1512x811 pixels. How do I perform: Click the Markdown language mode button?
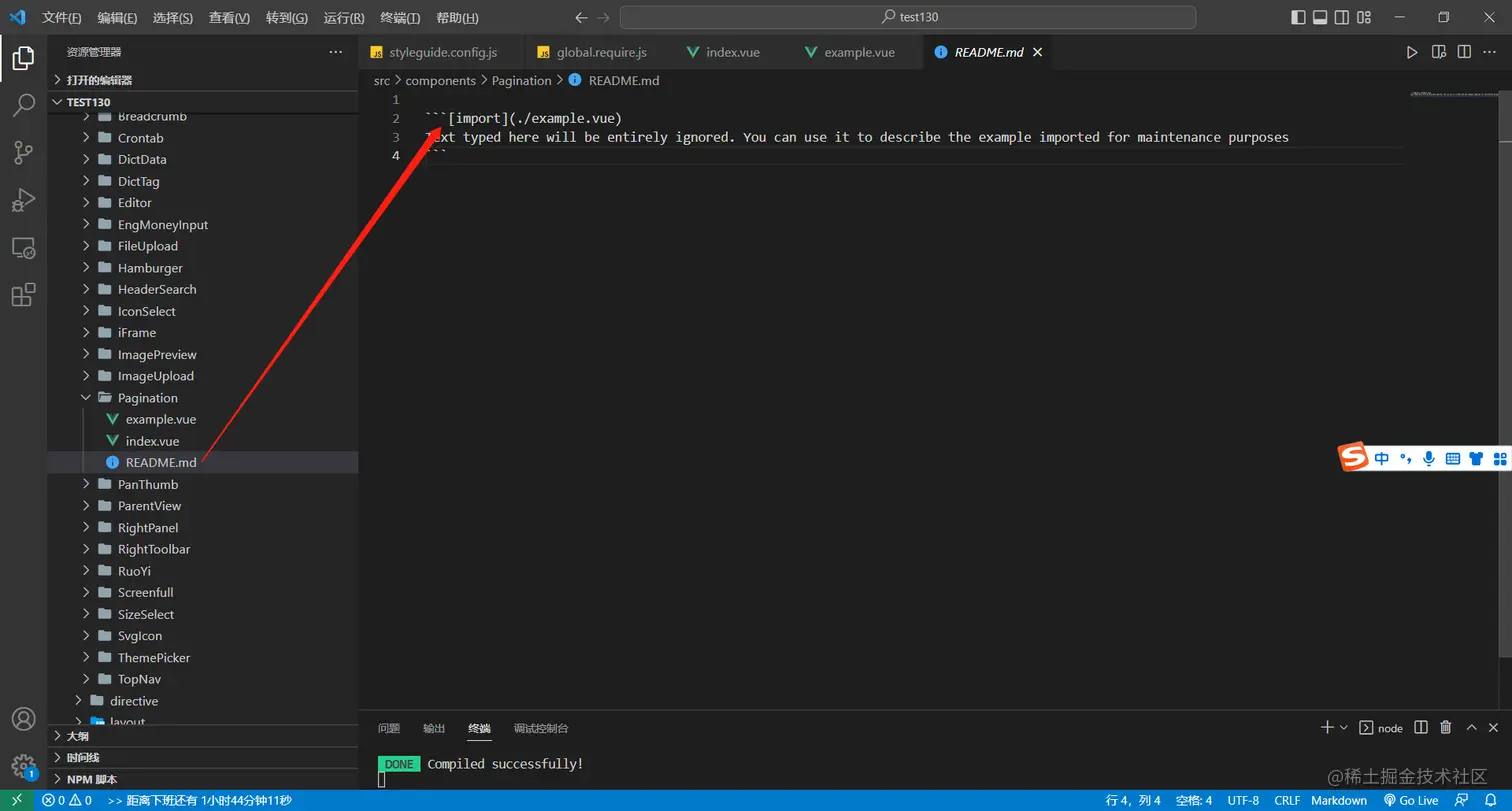(1339, 800)
